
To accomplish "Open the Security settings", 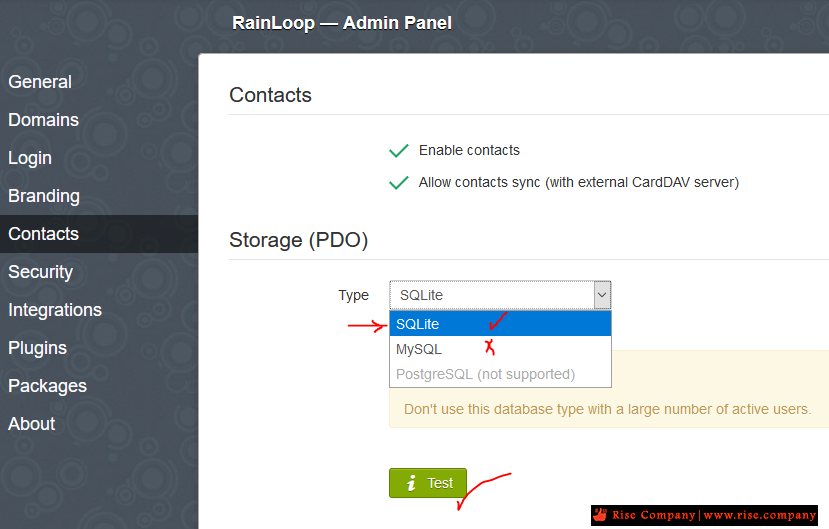I will 41,272.
